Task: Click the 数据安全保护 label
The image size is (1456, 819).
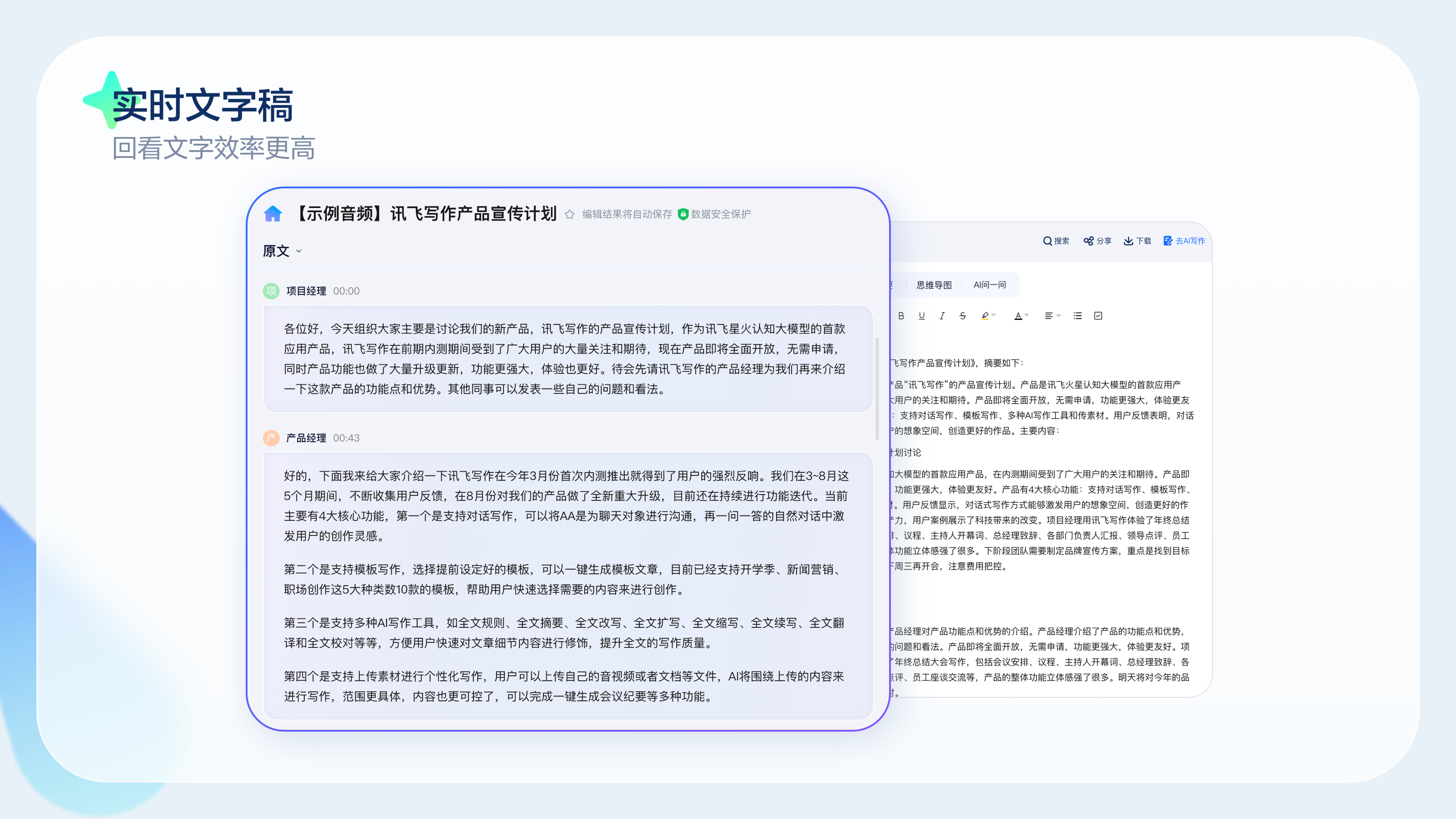Action: (721, 214)
